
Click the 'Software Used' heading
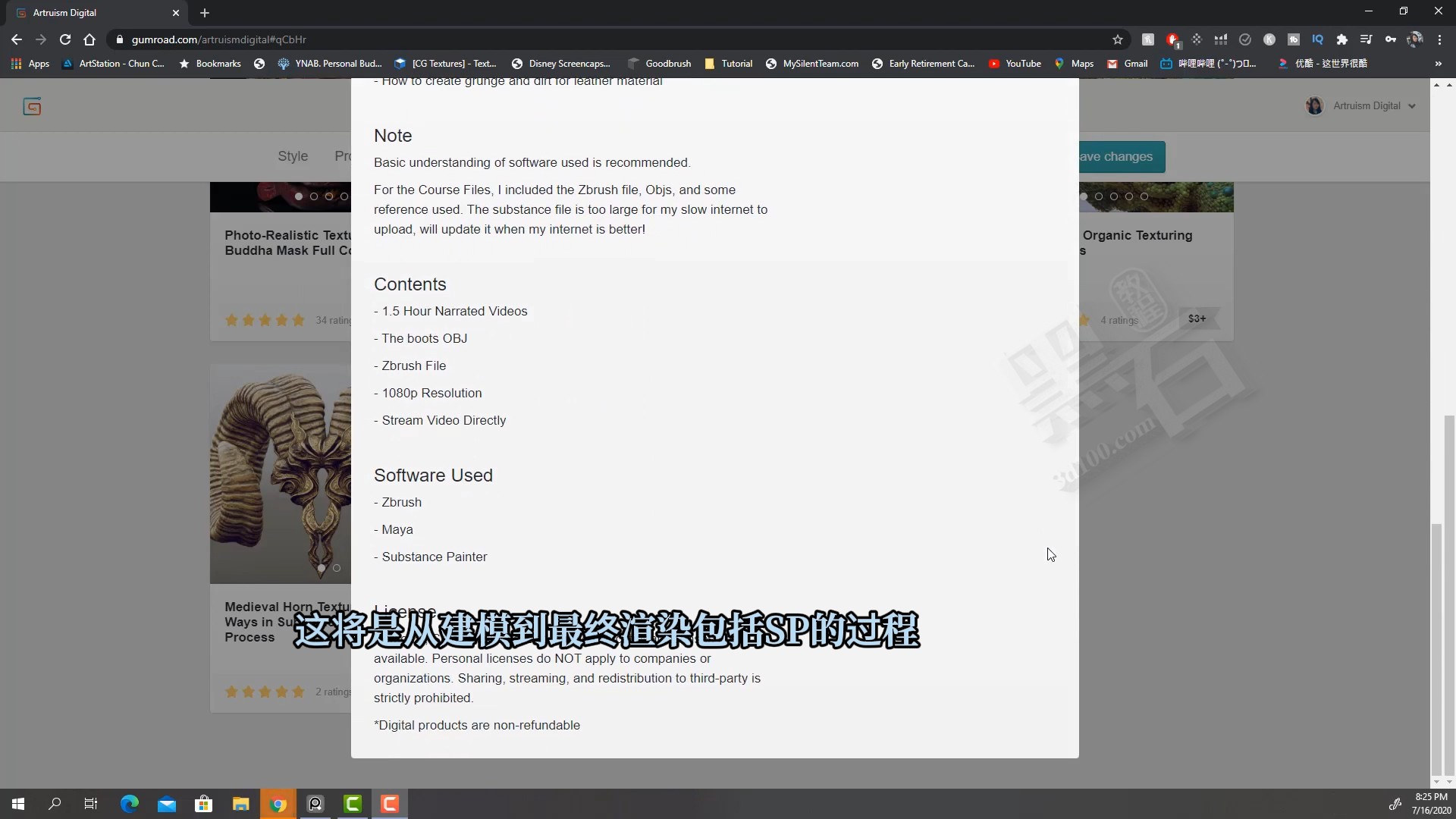tap(433, 475)
